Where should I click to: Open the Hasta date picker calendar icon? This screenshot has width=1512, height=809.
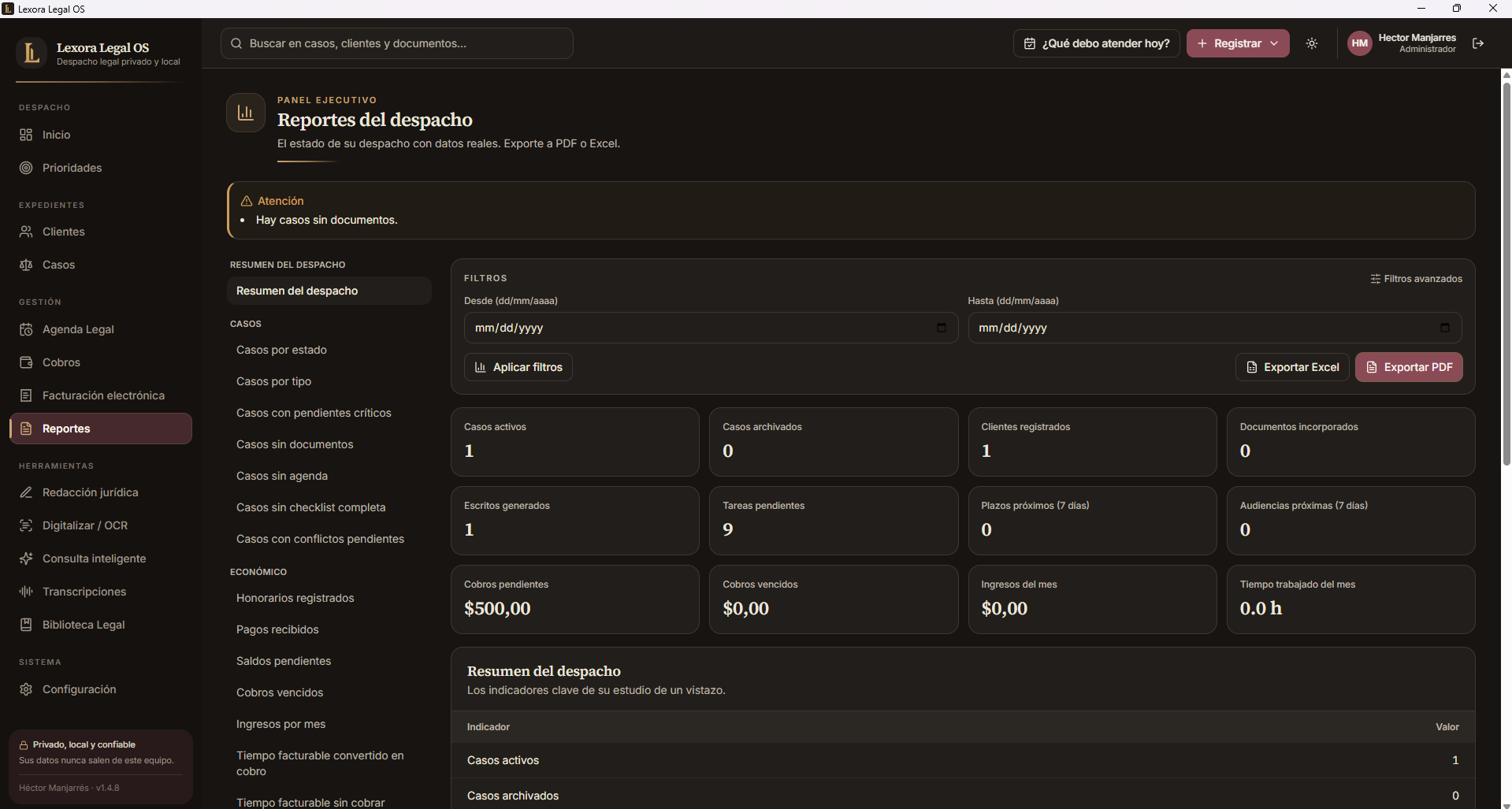1445,328
